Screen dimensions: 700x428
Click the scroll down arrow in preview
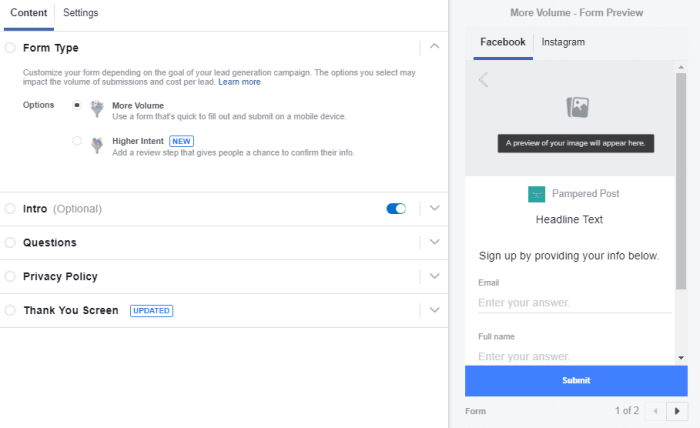coord(681,357)
